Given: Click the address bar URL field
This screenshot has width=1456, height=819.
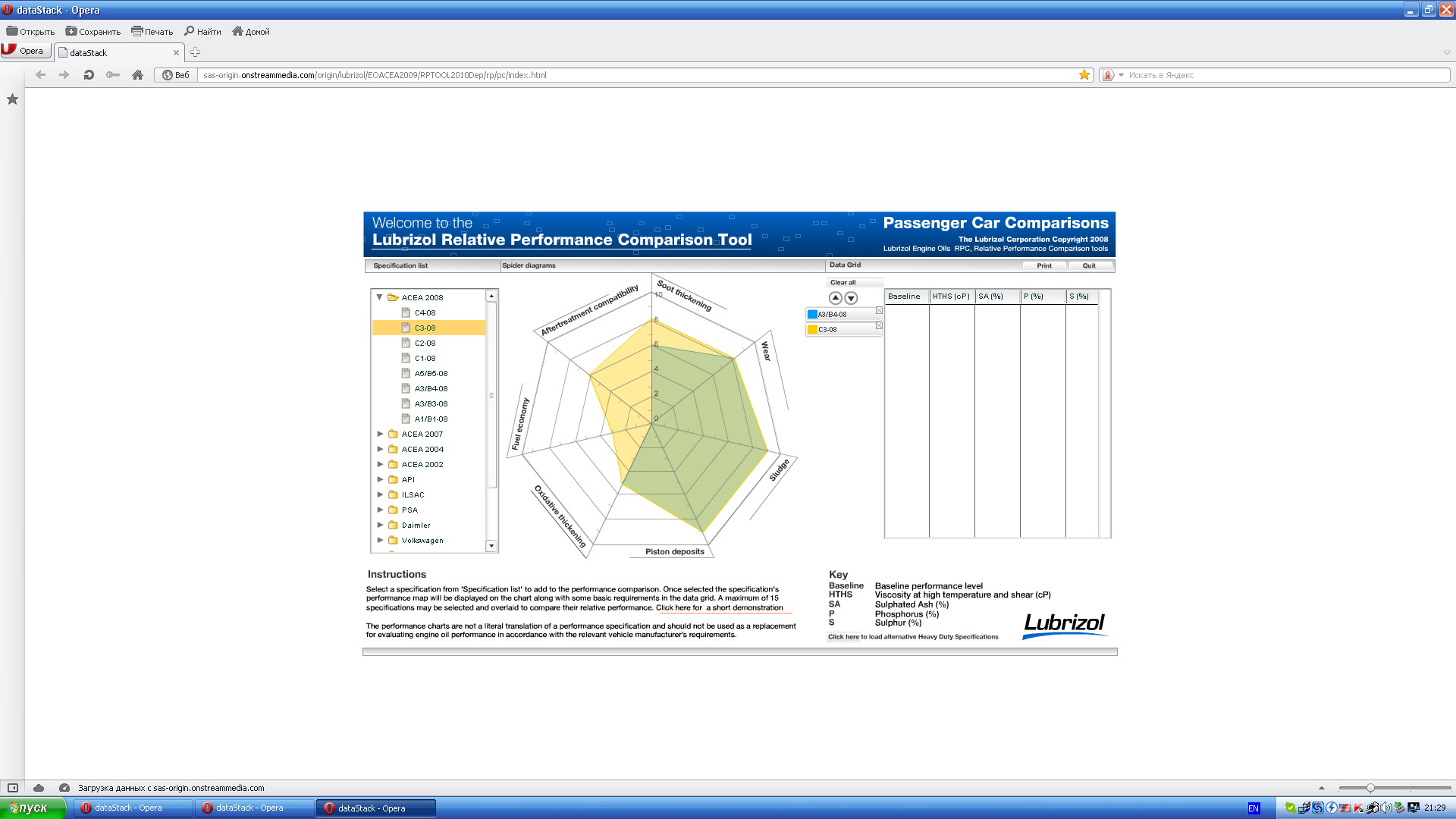Looking at the screenshot, I should click(x=637, y=75).
